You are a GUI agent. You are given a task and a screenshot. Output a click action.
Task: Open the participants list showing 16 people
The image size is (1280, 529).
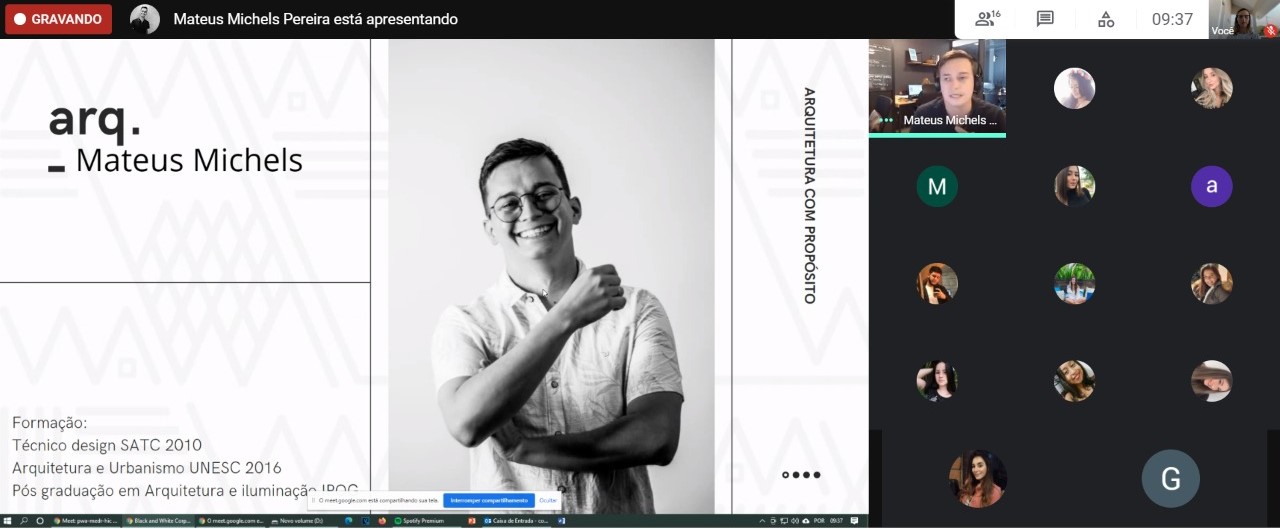[x=988, y=19]
